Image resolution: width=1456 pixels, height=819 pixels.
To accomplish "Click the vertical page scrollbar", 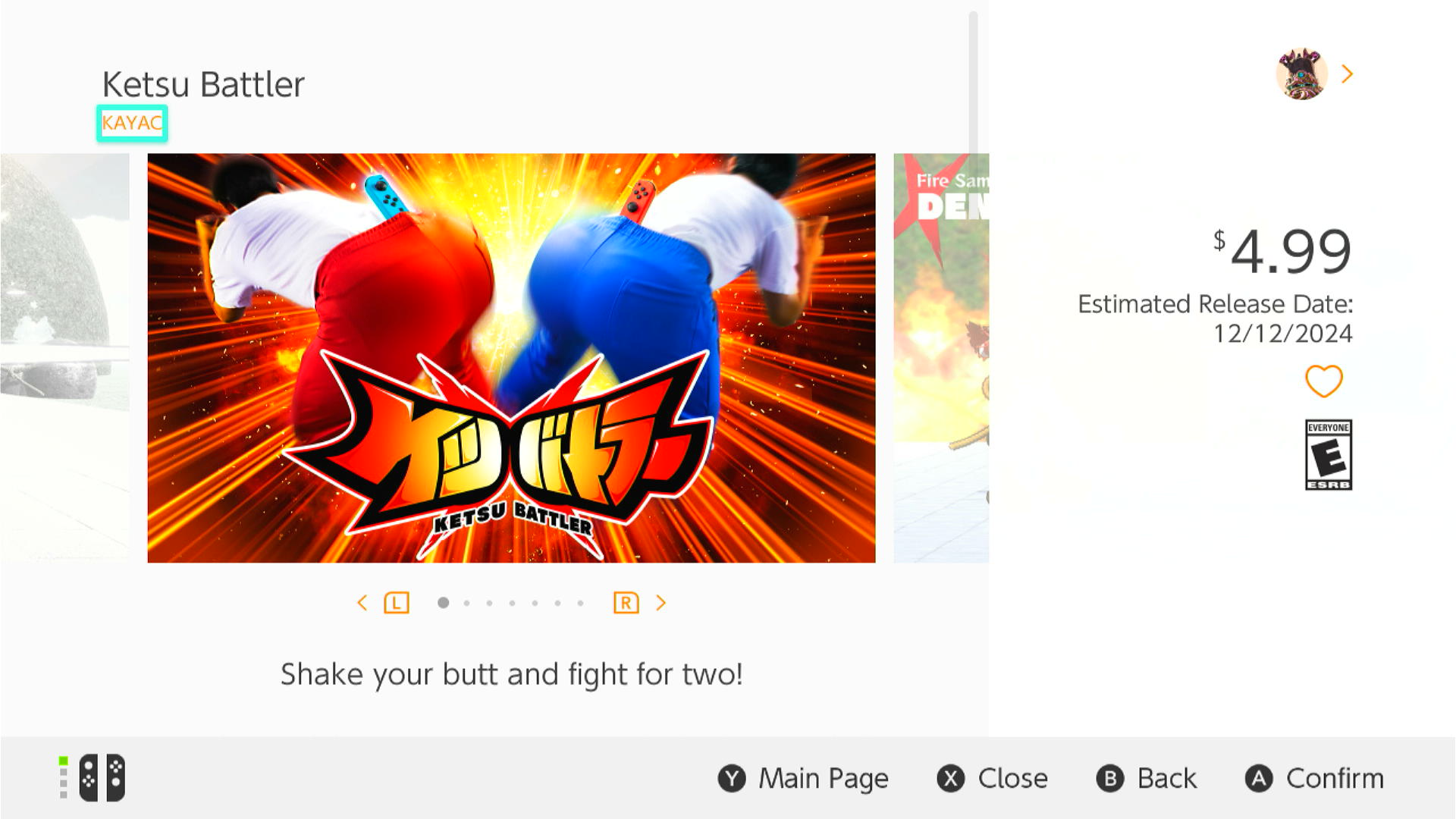I will [x=973, y=83].
